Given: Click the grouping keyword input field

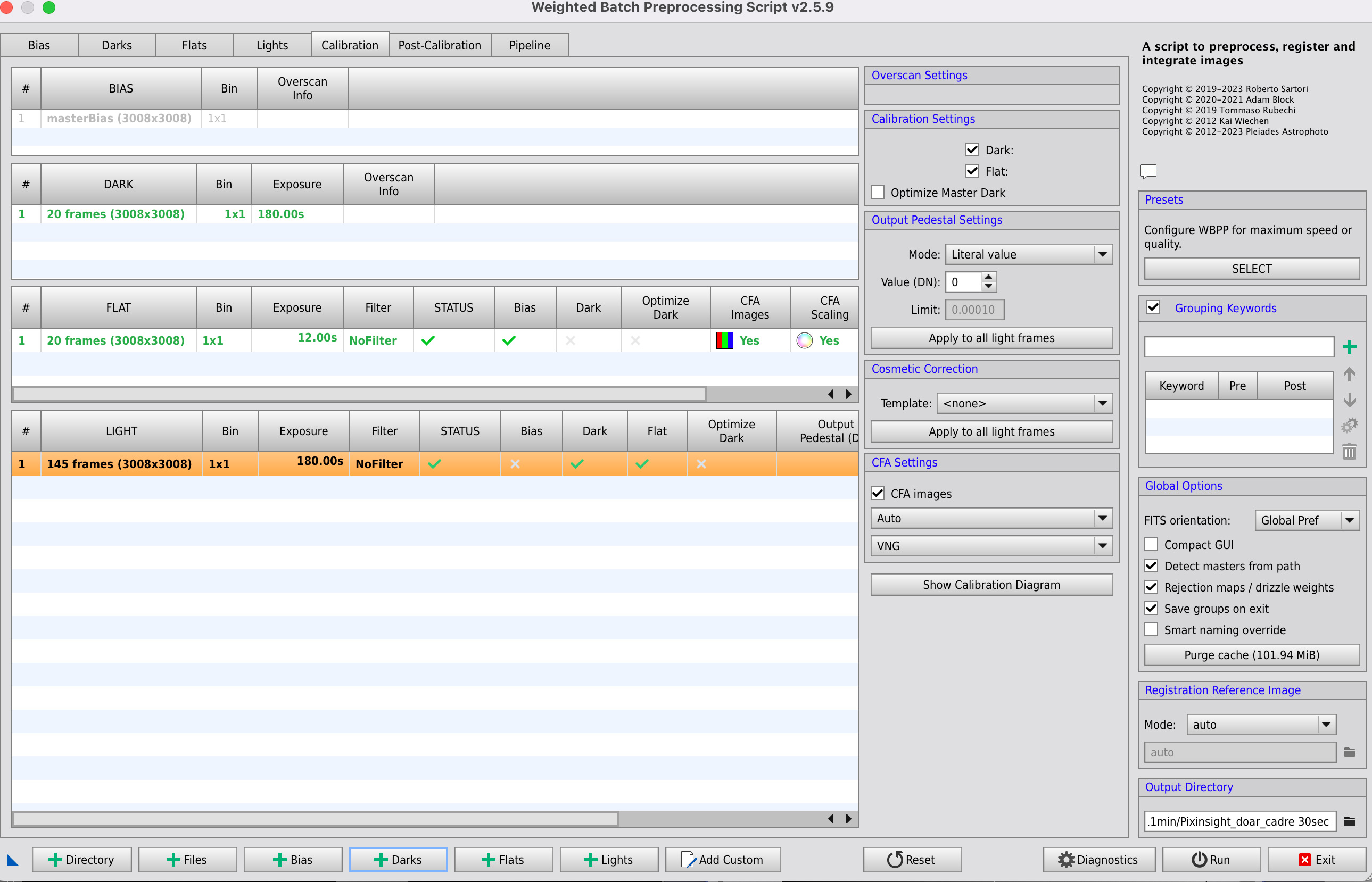Looking at the screenshot, I should click(1239, 346).
